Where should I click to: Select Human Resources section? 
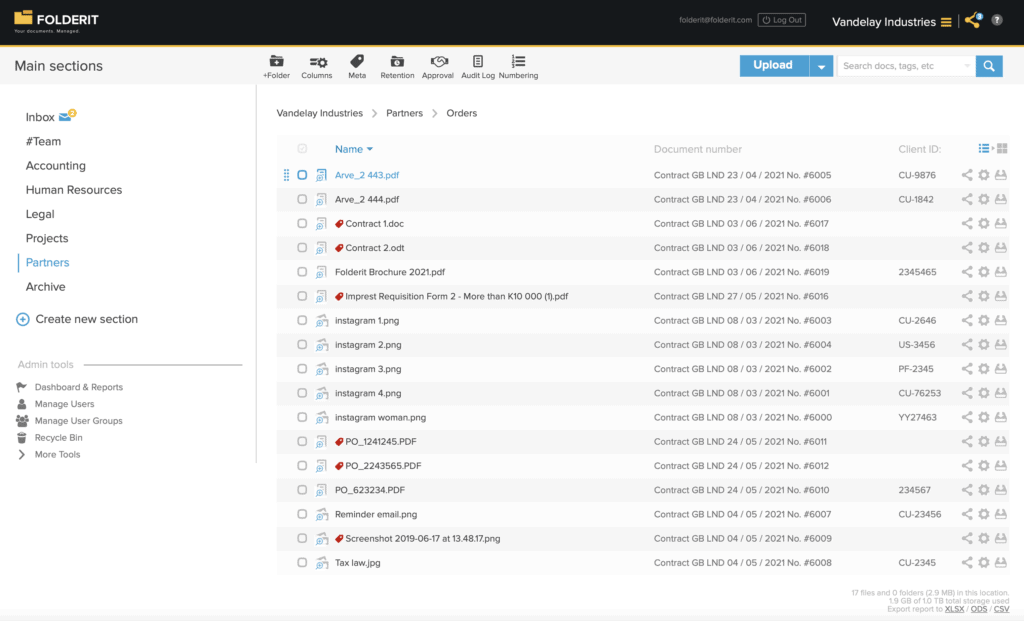(x=74, y=190)
